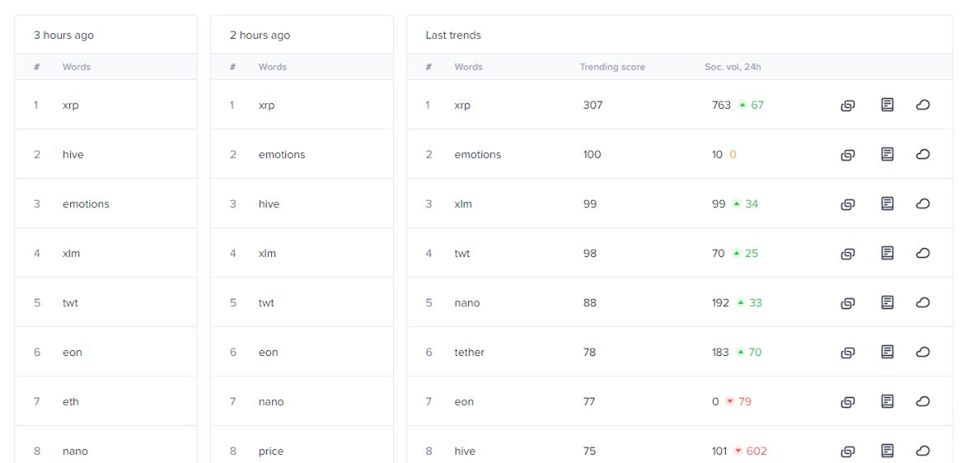Click the chart-compare icon in xlm row
The height and width of the screenshot is (463, 960).
click(847, 205)
